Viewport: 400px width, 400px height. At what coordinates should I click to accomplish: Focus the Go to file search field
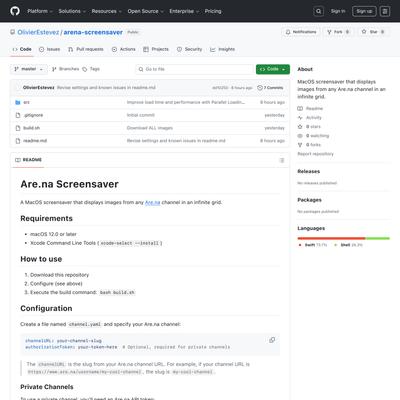(x=195, y=69)
